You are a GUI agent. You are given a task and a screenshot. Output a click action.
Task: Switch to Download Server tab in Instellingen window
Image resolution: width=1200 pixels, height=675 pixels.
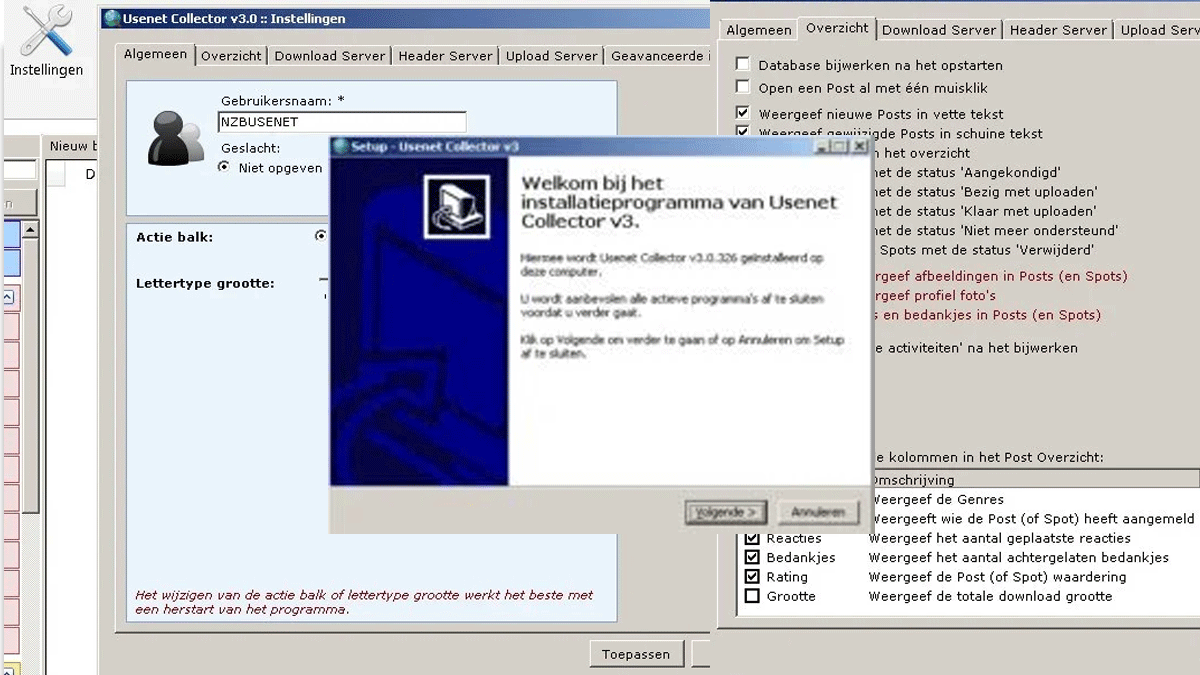tap(330, 56)
